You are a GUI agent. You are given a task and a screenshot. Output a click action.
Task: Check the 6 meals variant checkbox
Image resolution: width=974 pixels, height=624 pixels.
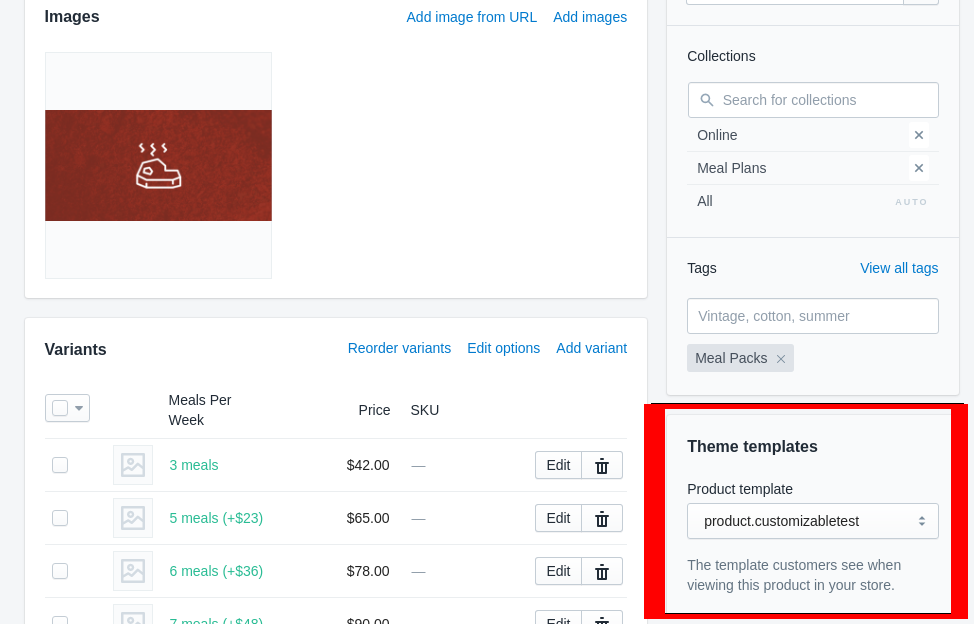coord(59,571)
